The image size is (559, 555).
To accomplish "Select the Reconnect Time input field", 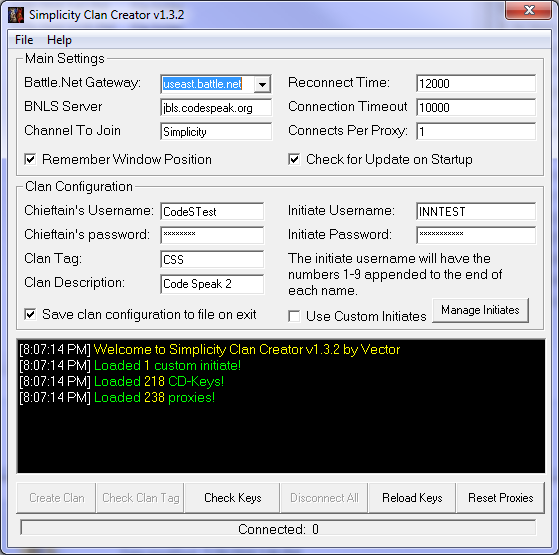I will pos(476,84).
